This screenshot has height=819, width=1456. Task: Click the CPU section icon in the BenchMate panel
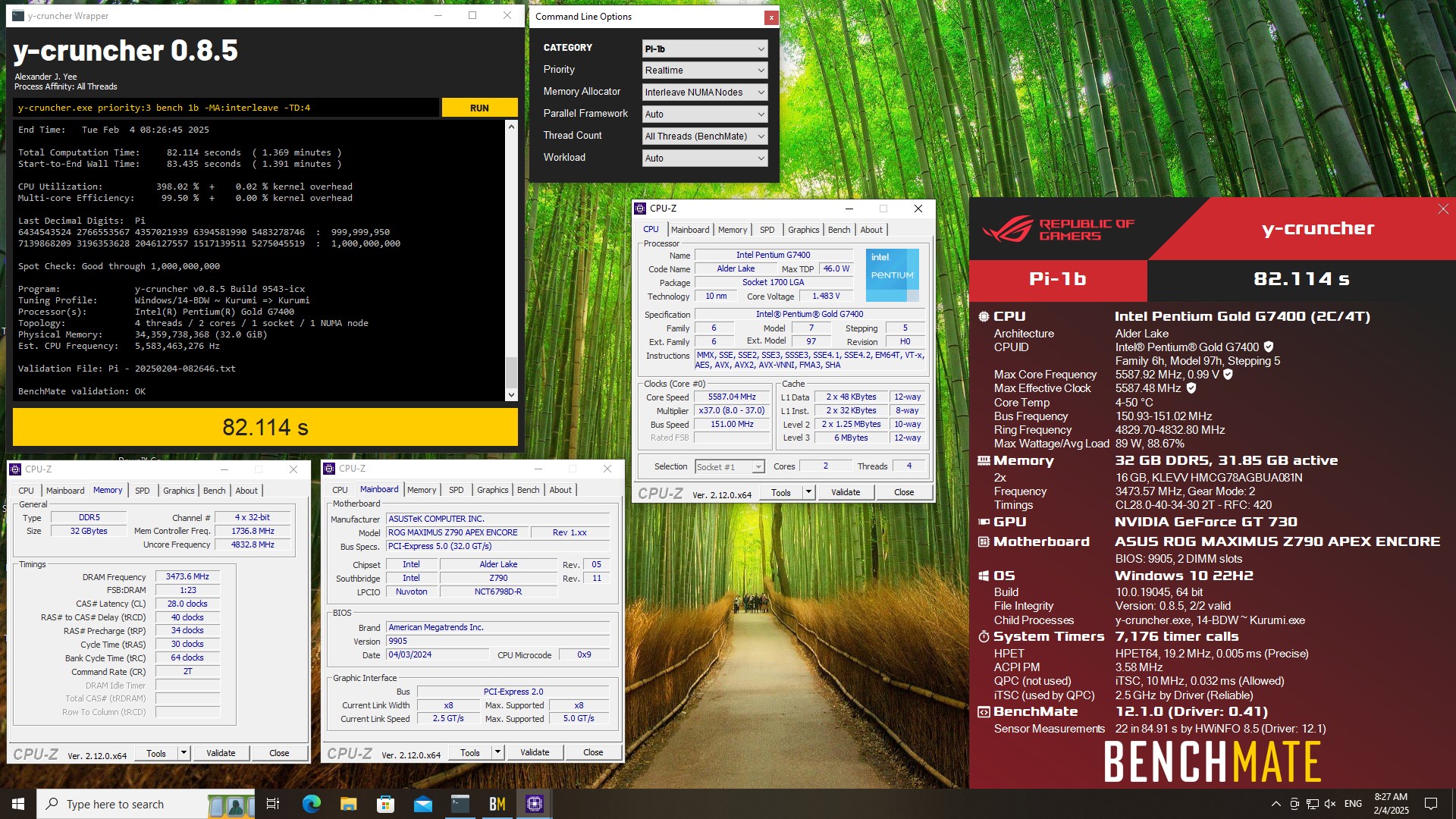984,317
